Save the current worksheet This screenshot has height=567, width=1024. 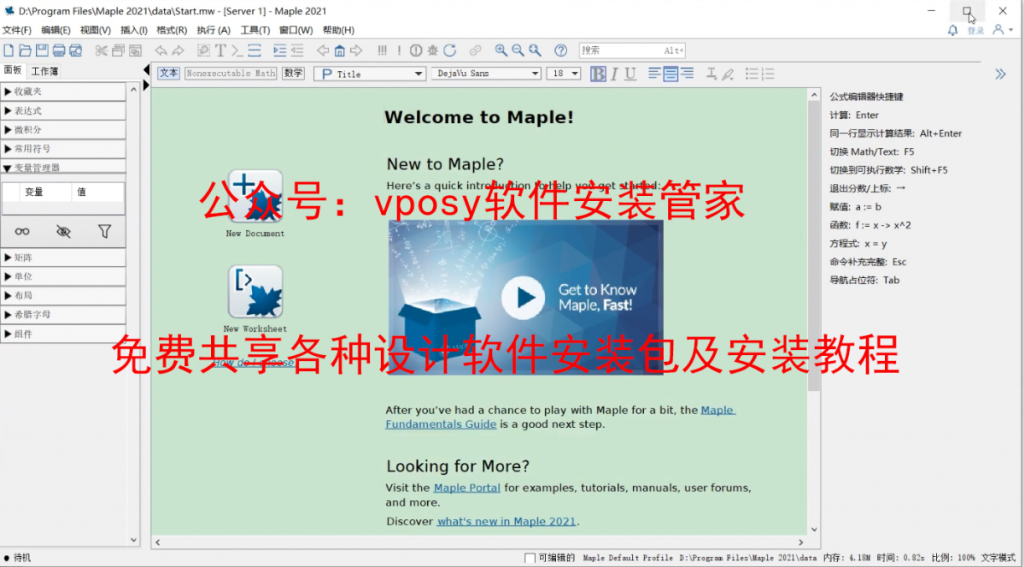tap(42, 50)
